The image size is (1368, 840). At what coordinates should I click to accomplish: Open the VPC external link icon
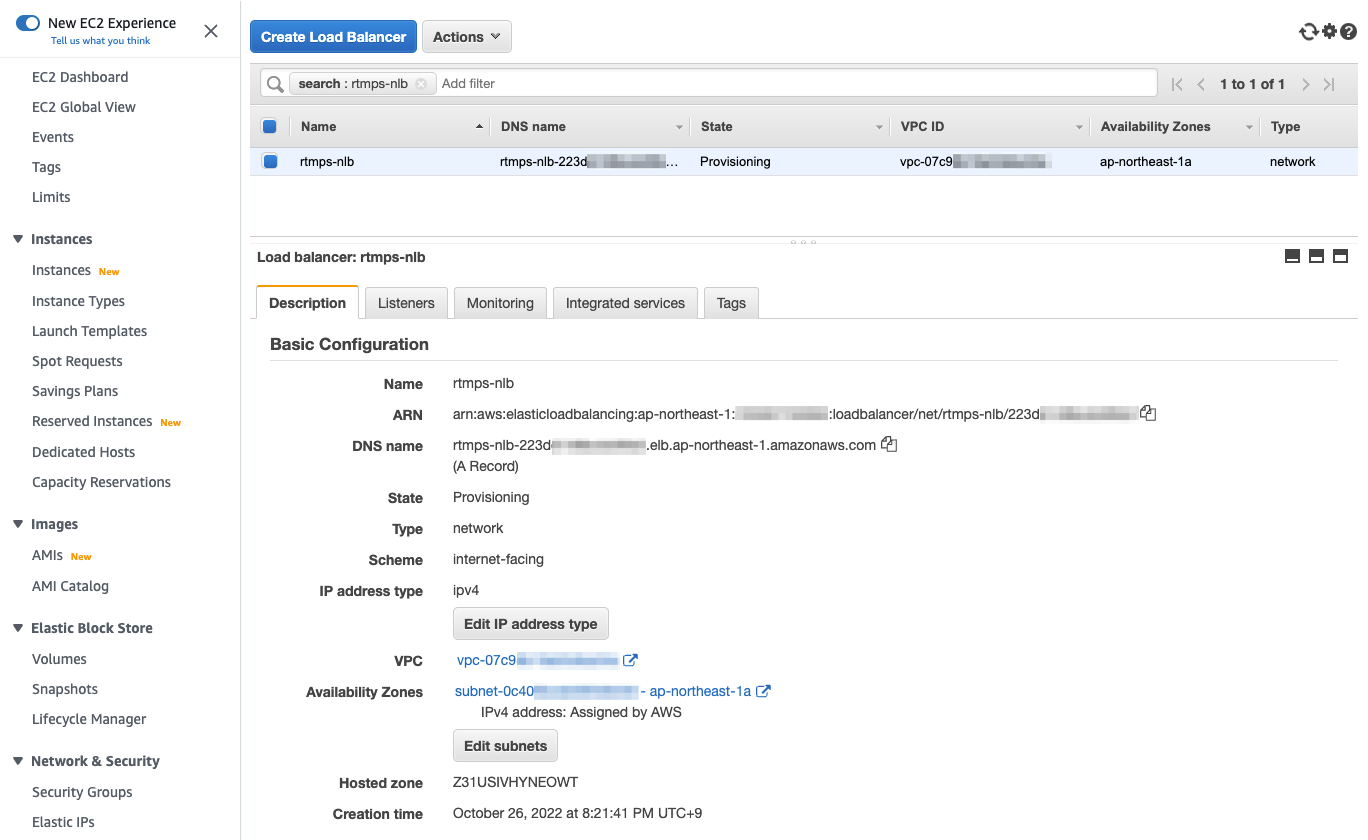630,660
